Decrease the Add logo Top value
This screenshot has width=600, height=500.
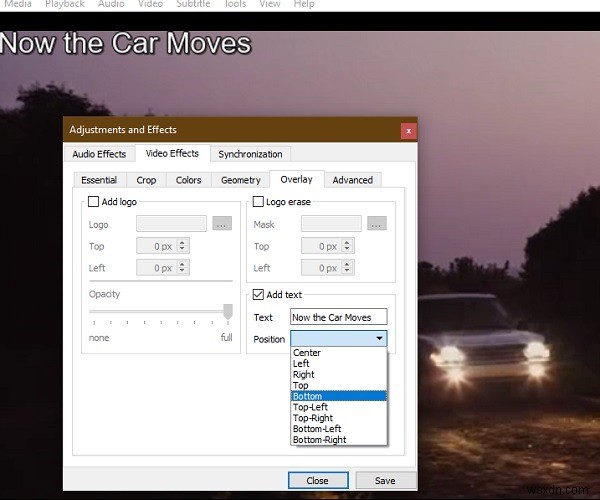[x=182, y=249]
